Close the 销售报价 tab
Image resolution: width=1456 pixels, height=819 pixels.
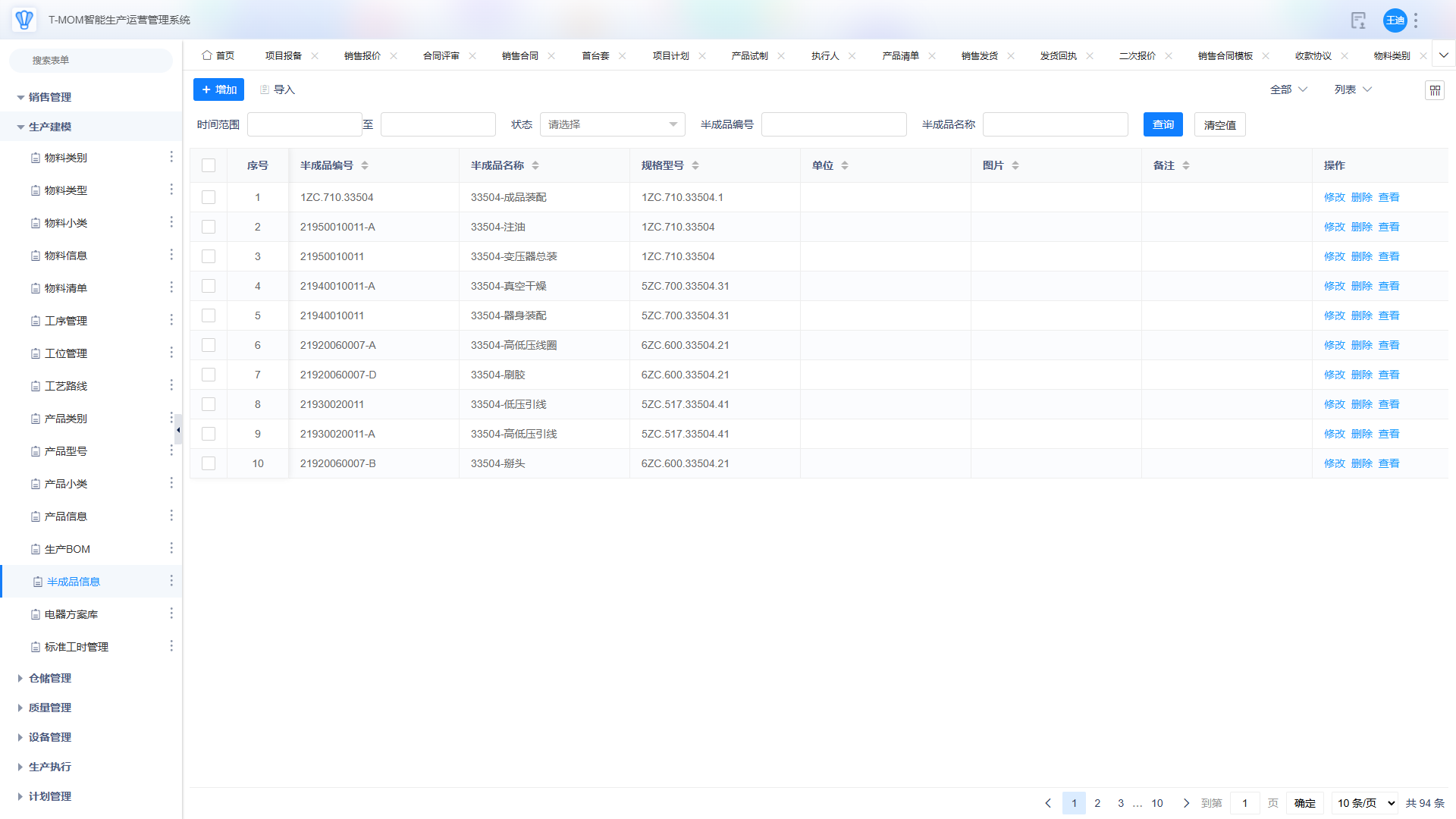pyautogui.click(x=394, y=56)
